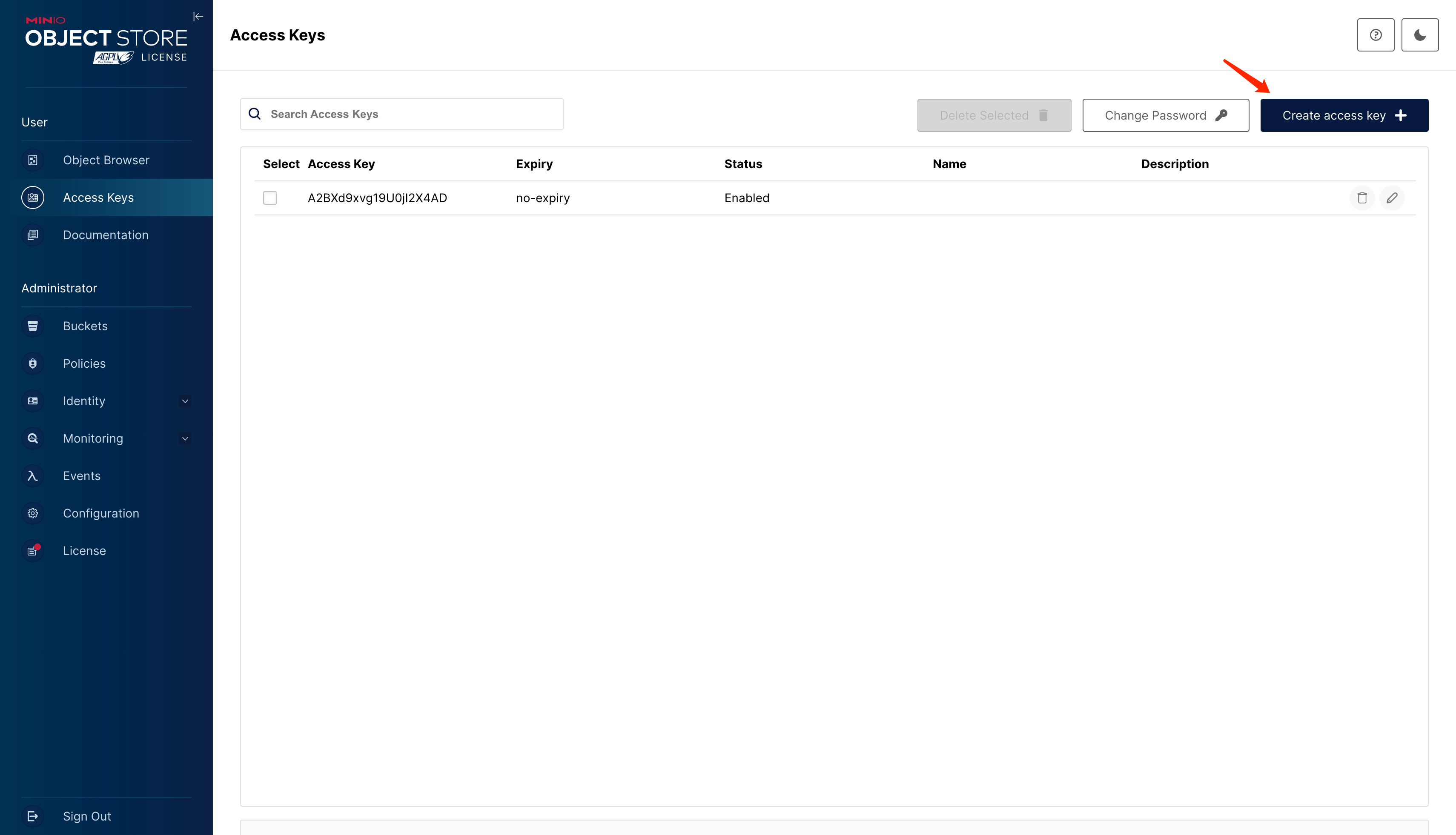Click the Description column header

pos(1175,164)
